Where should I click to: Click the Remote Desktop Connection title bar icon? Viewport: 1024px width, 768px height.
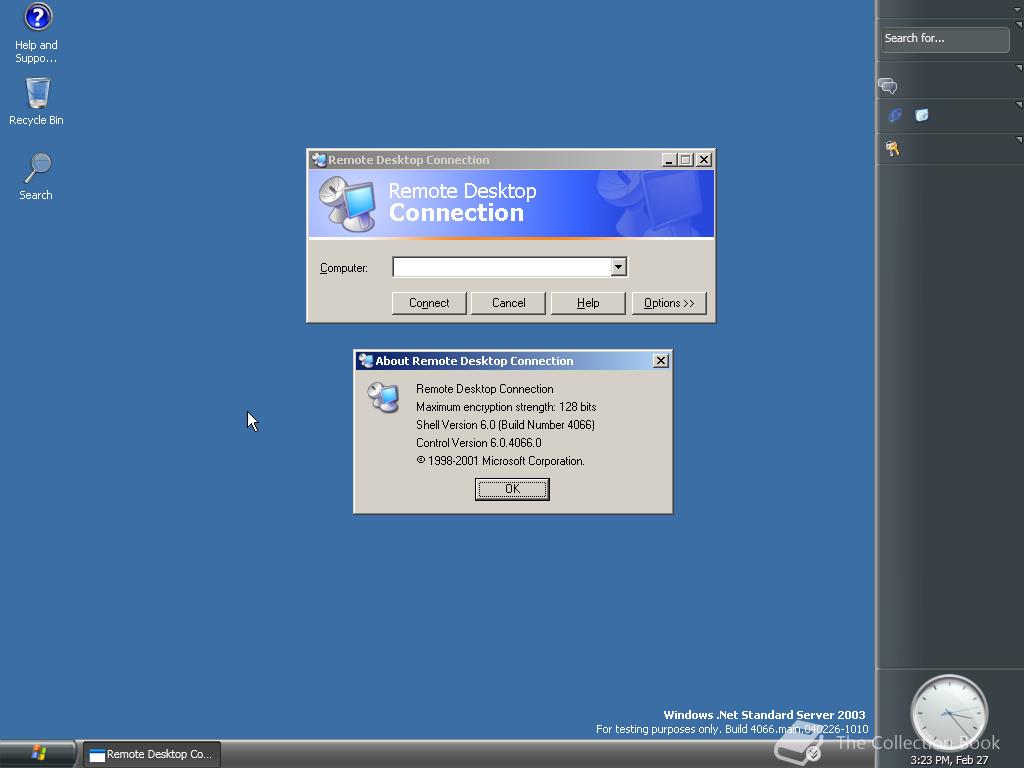(x=319, y=160)
